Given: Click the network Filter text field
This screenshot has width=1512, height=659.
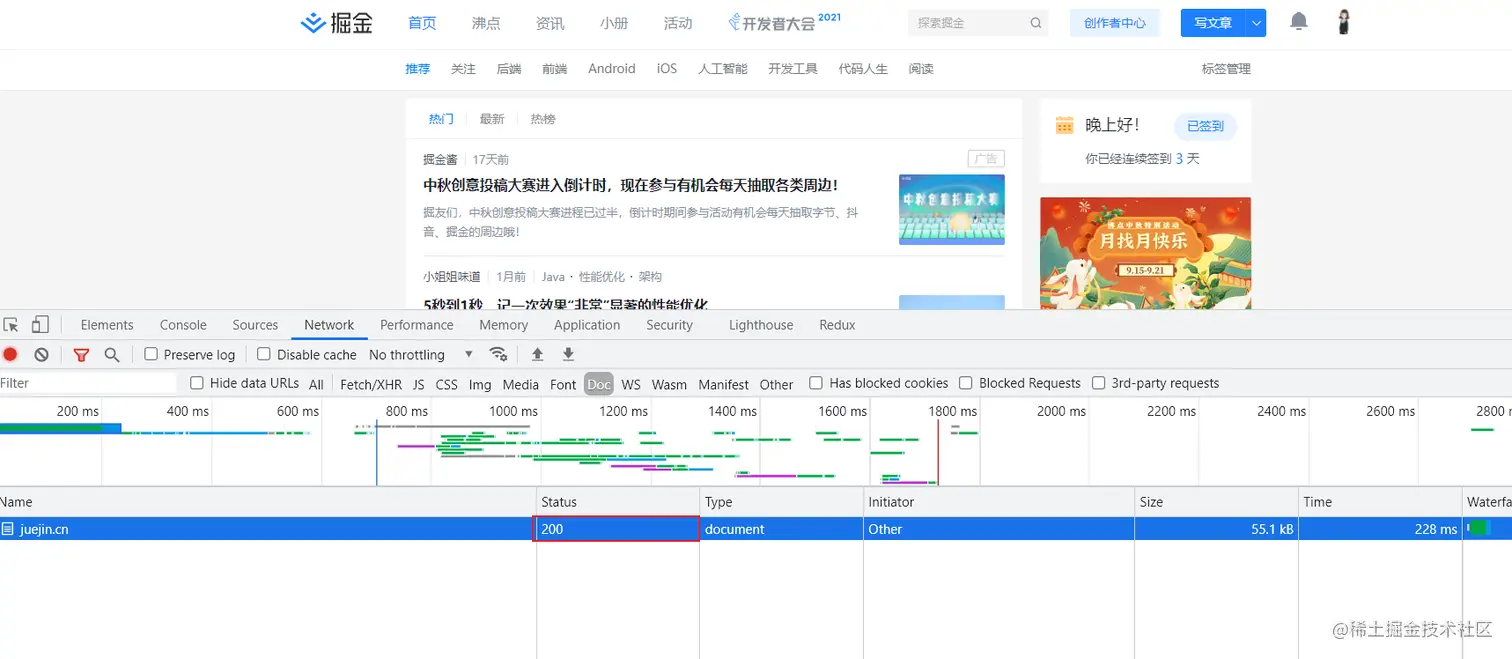Looking at the screenshot, I should coord(88,383).
